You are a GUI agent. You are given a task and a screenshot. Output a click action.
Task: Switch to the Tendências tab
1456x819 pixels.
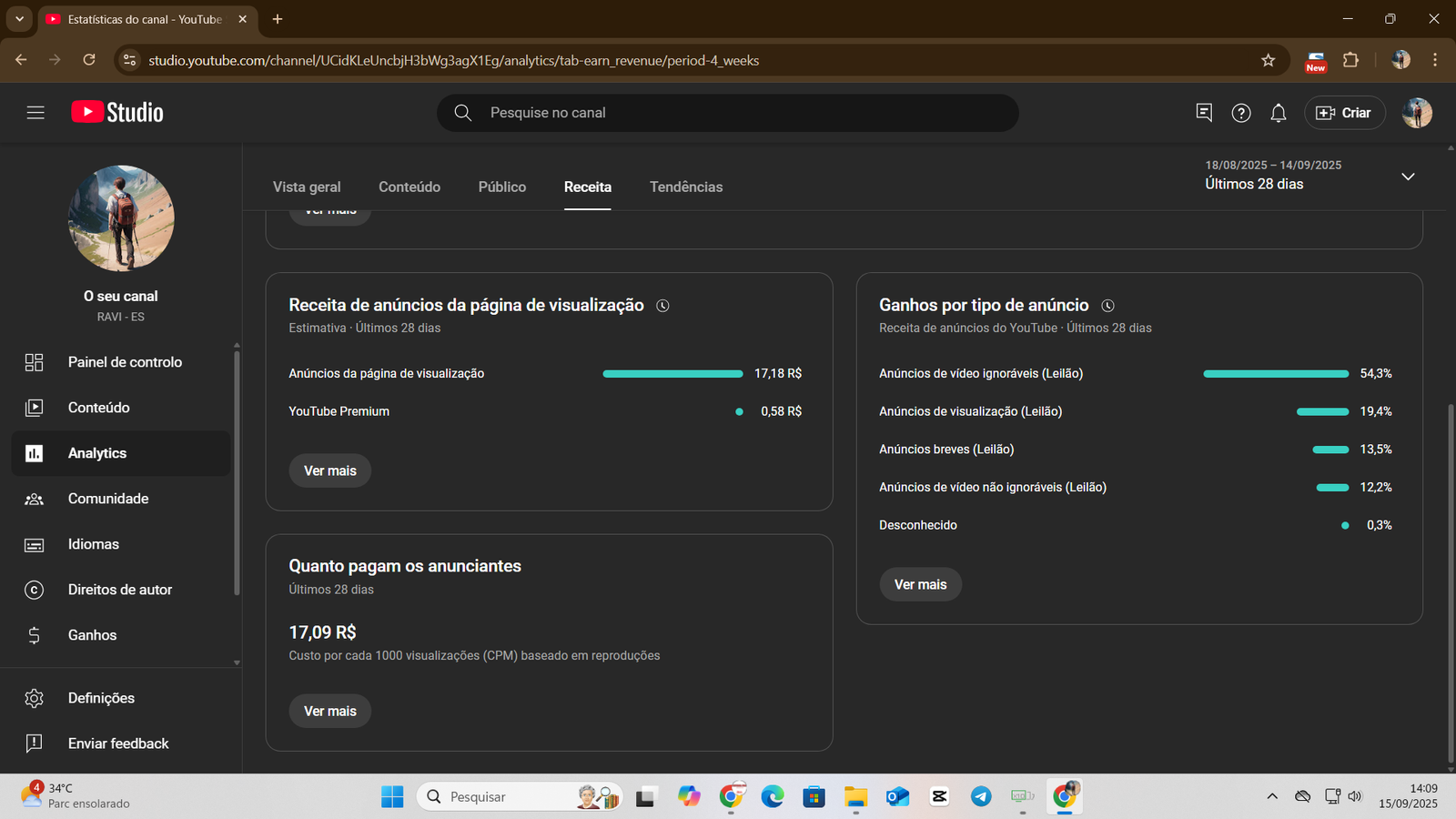(685, 187)
